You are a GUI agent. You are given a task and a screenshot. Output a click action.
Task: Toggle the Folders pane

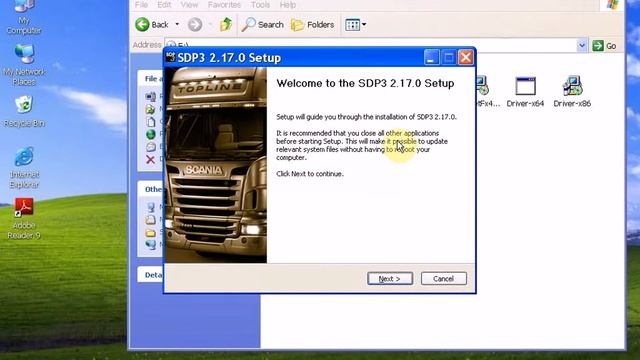(x=313, y=24)
